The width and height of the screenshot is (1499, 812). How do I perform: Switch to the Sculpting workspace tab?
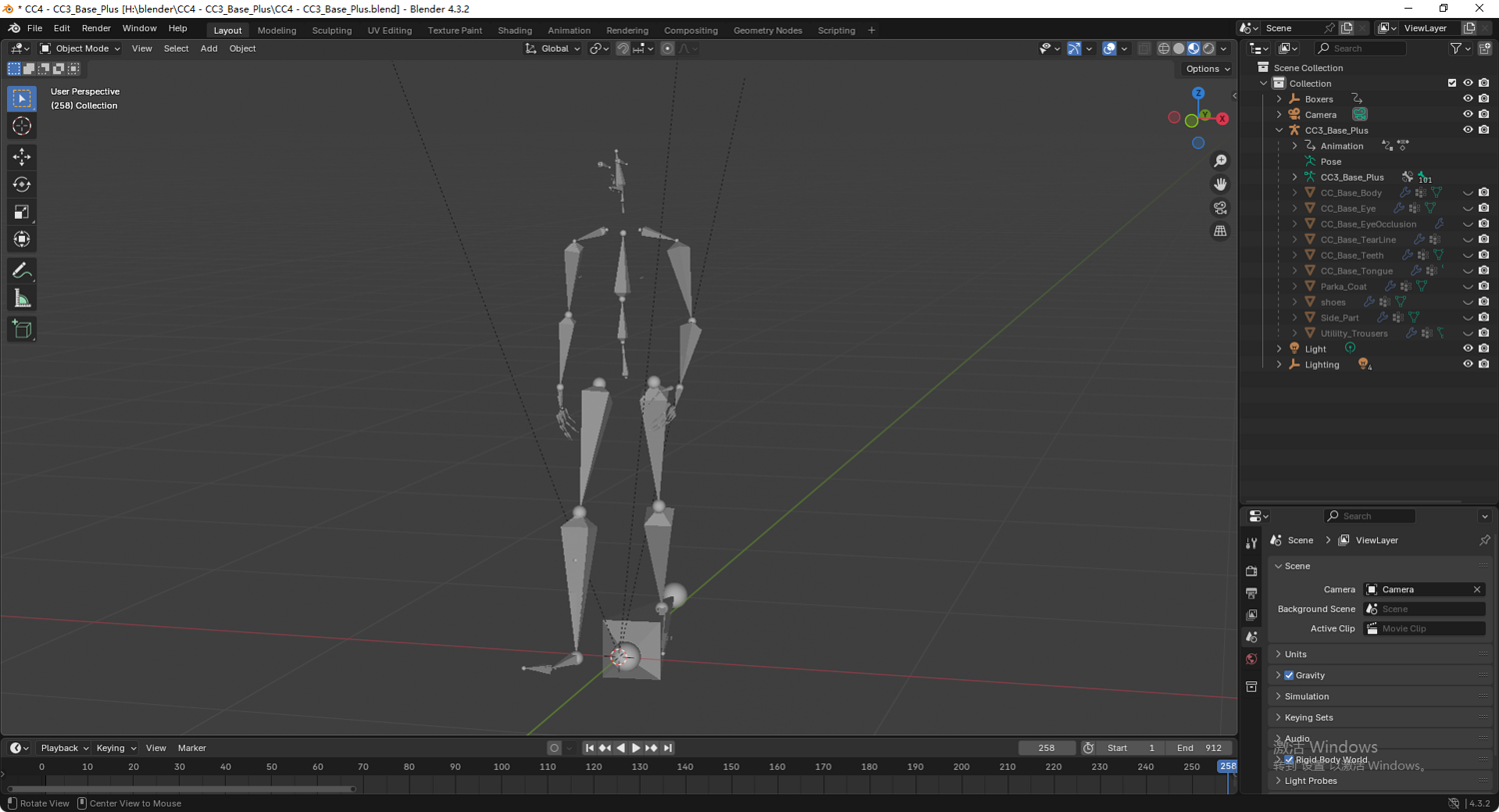(x=331, y=30)
